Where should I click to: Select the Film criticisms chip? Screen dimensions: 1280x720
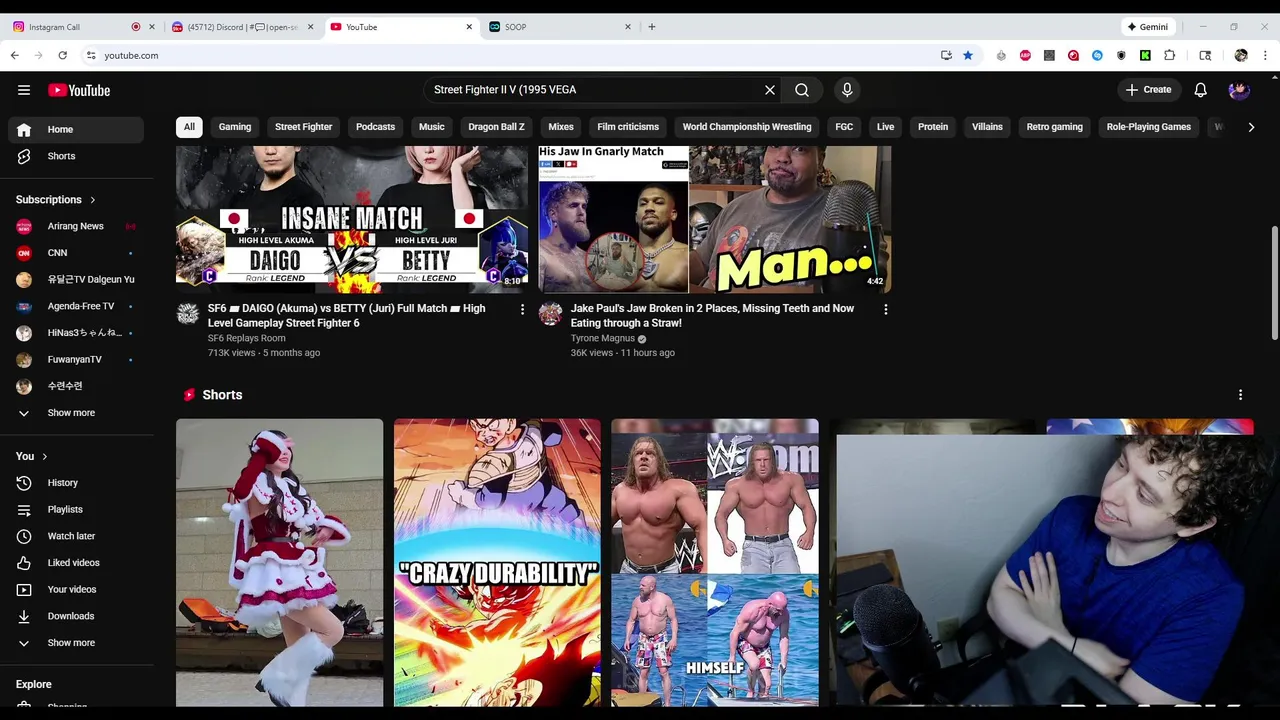628,127
